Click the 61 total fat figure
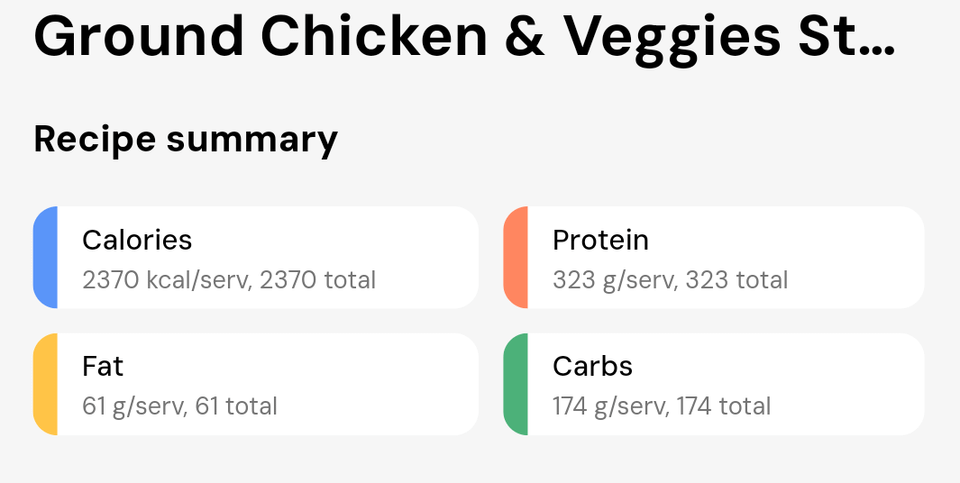This screenshot has height=483, width=960. point(239,406)
